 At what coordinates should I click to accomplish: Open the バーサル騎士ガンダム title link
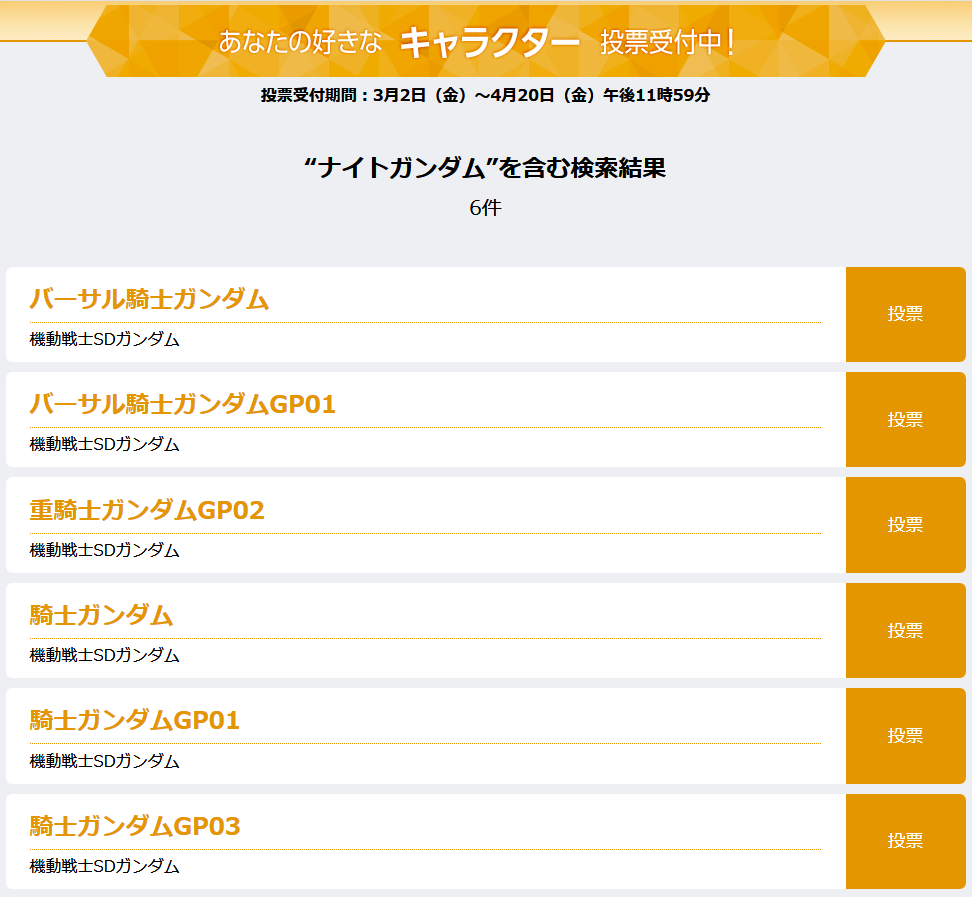[149, 299]
